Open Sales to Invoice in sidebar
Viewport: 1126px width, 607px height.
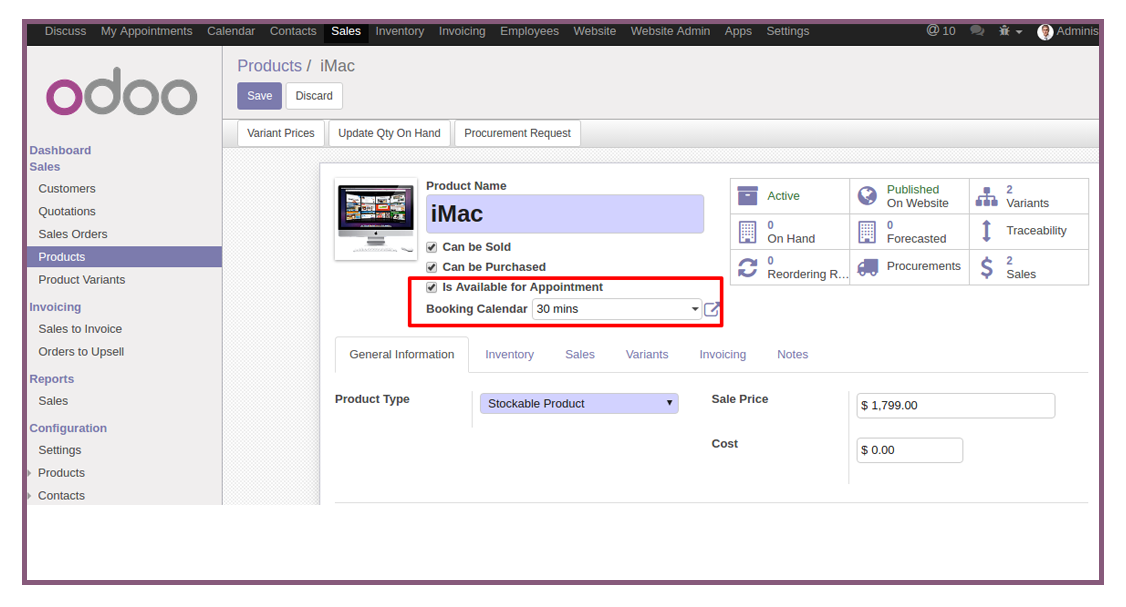80,329
